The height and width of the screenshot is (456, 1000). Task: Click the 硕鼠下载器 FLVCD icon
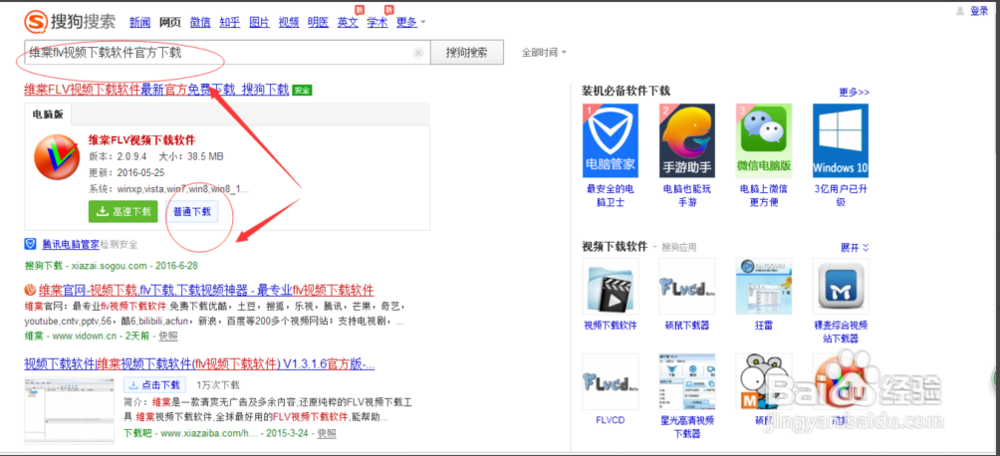687,286
